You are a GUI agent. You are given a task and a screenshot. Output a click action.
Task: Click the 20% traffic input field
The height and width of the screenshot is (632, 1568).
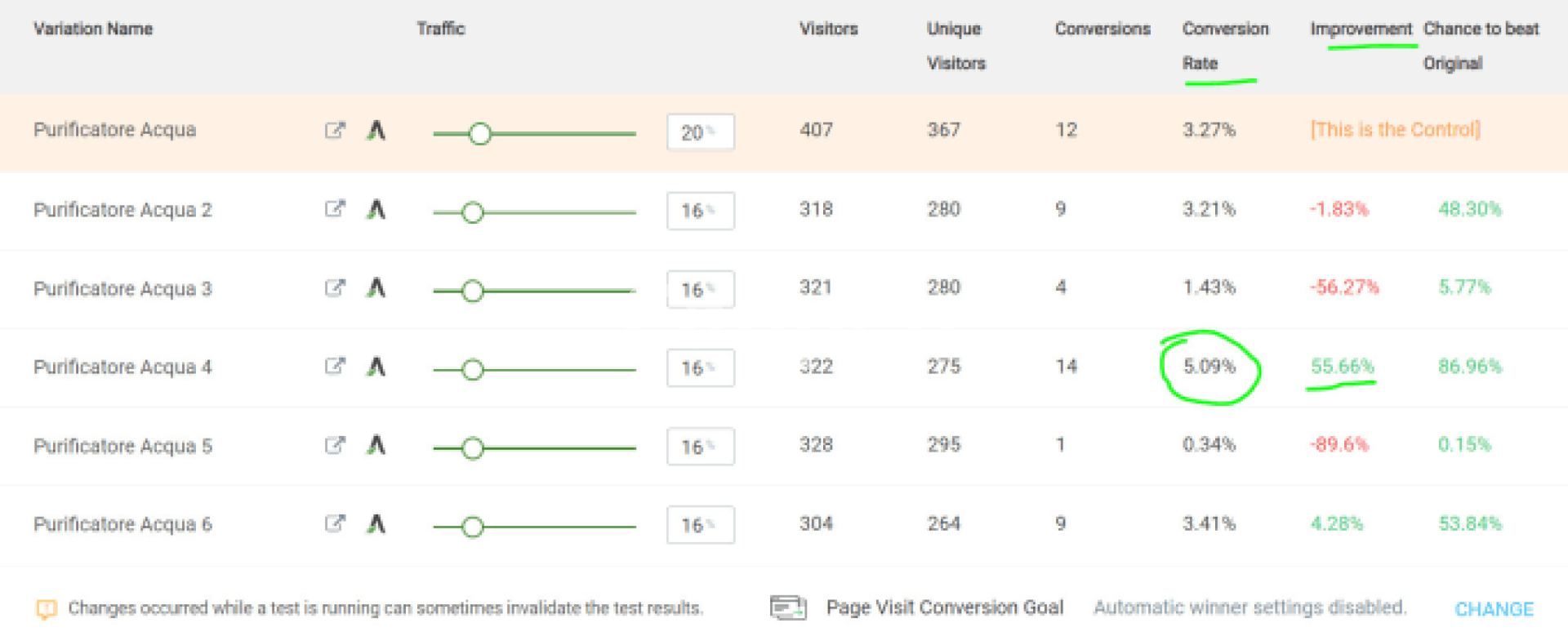coord(700,132)
